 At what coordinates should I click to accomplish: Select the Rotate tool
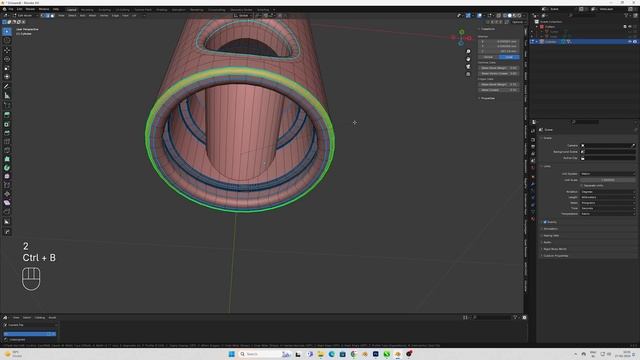tap(7, 59)
